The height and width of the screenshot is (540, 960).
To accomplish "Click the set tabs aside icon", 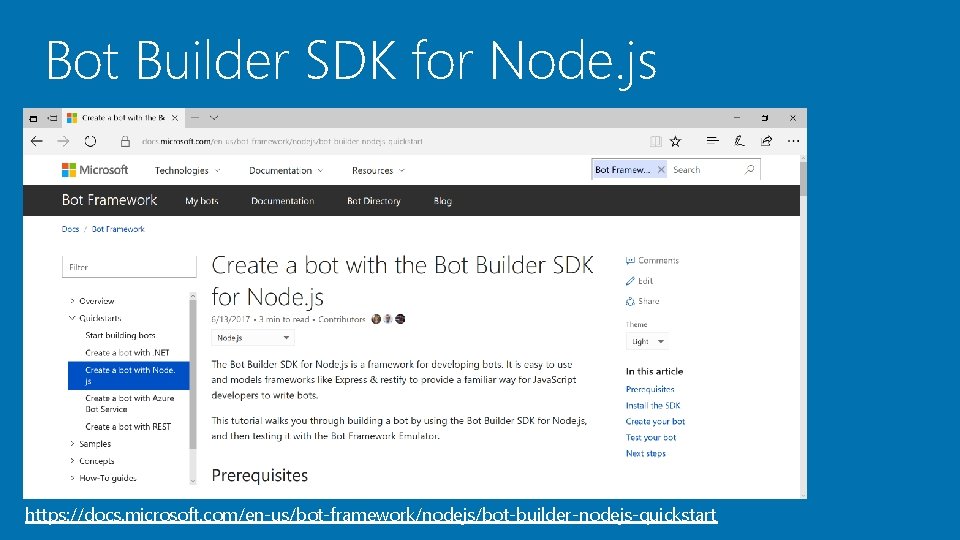I will pyautogui.click(x=53, y=118).
